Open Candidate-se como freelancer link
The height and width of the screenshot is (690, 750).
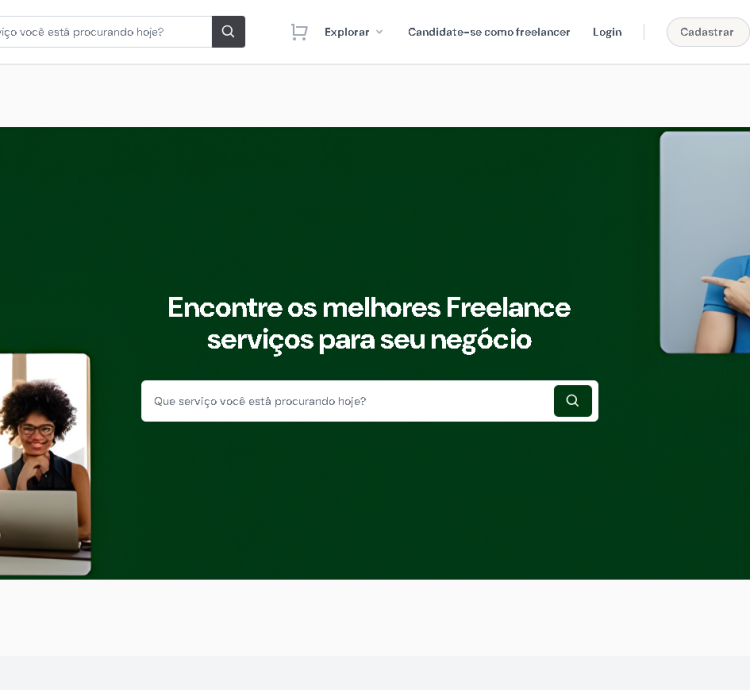point(489,32)
